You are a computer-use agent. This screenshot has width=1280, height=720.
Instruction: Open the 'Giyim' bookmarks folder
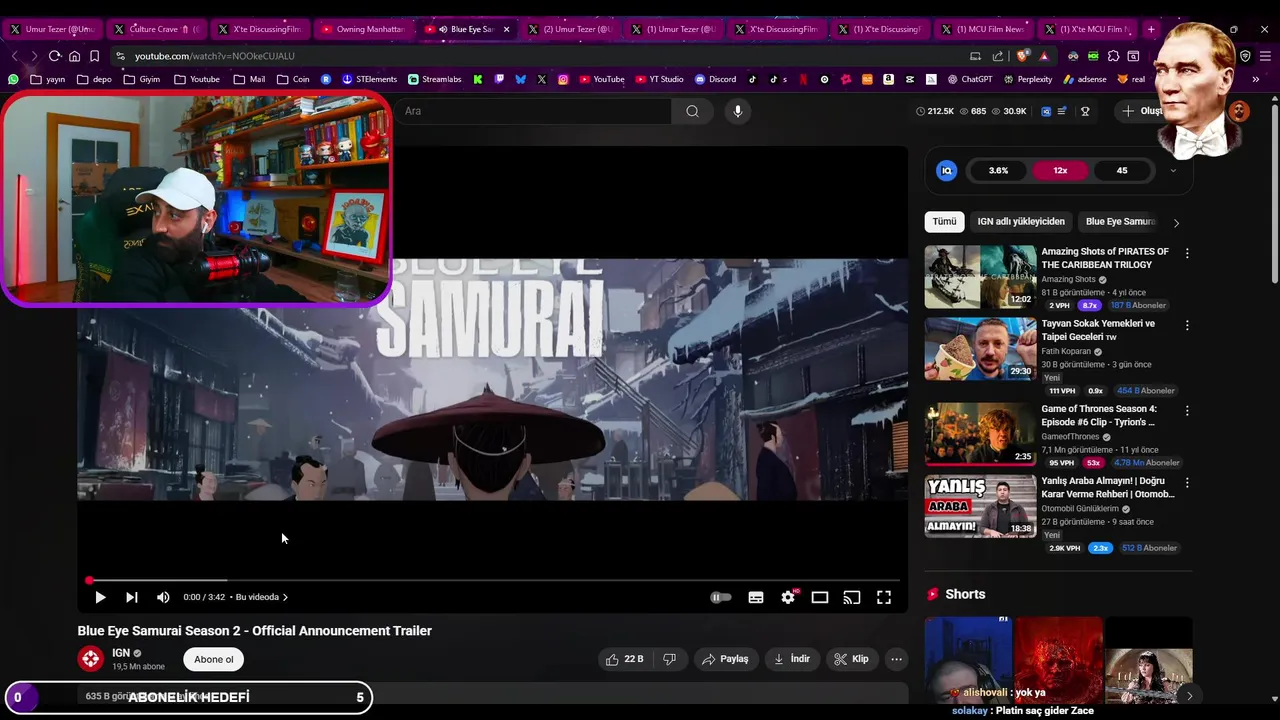pyautogui.click(x=141, y=79)
